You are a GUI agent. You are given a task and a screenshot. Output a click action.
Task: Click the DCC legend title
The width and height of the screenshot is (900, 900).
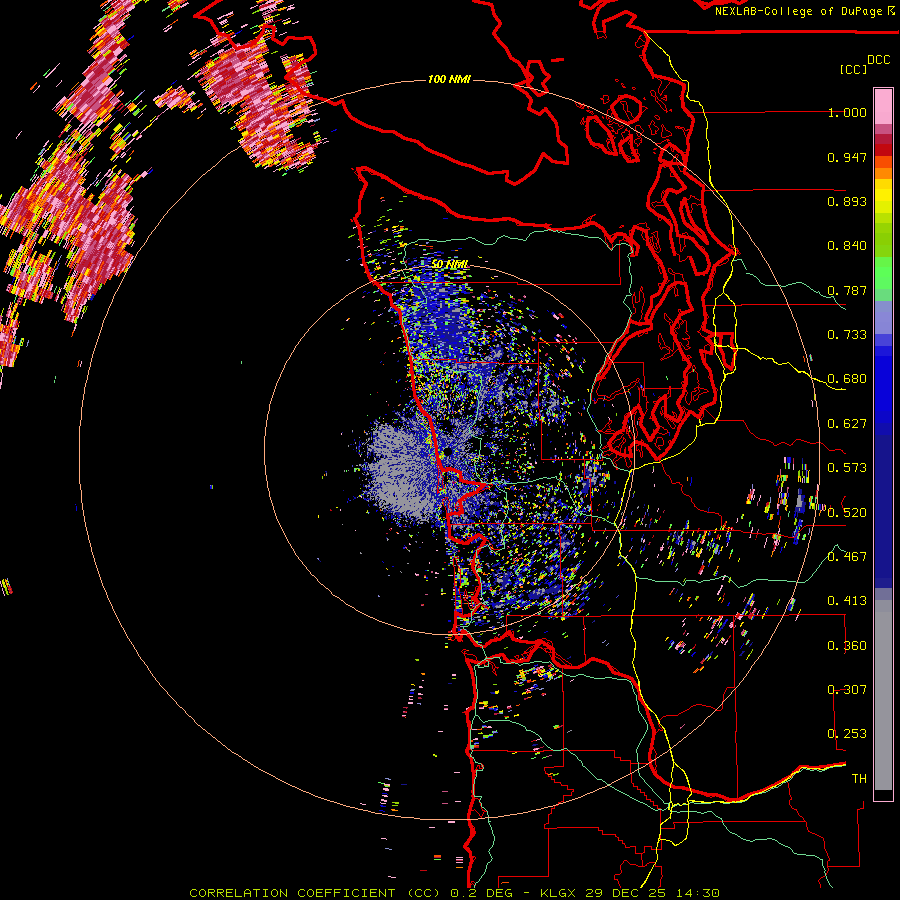tap(879, 60)
